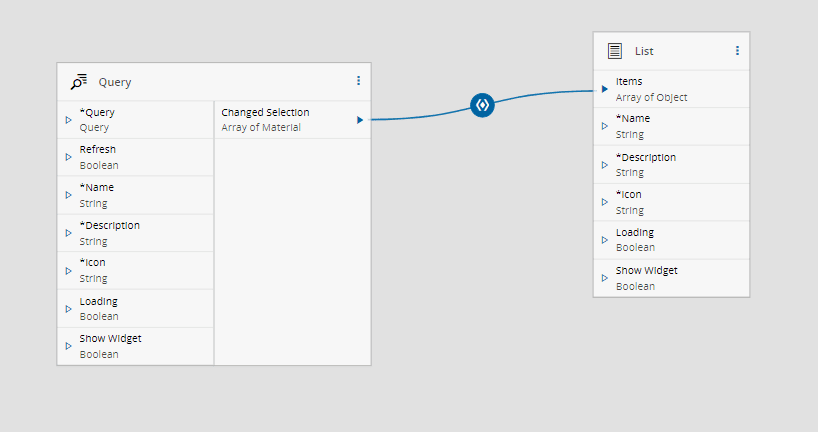The width and height of the screenshot is (818, 432).
Task: Select List widget's *Name property row
Action: tap(671, 126)
